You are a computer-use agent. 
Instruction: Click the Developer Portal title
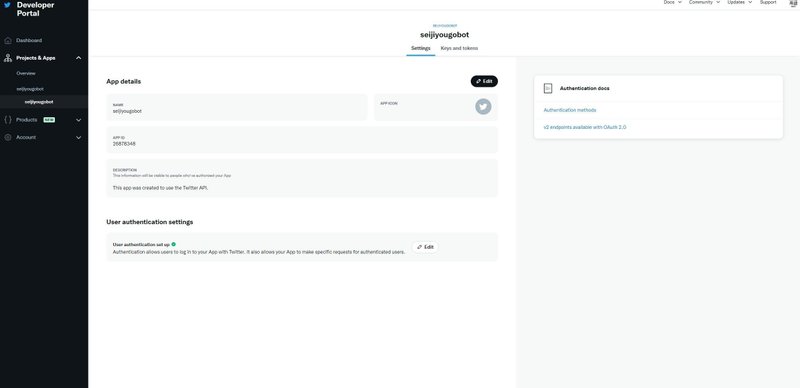pos(35,9)
